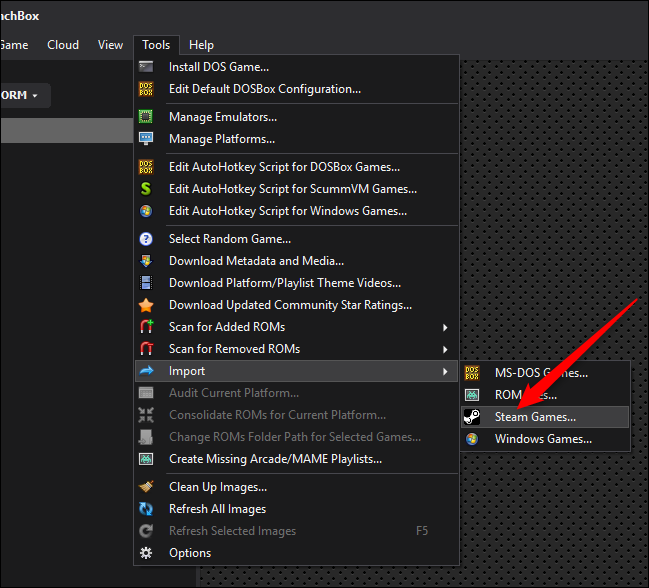Click the star icon for Community Star Ratings
This screenshot has width=649, height=588.
pyautogui.click(x=146, y=305)
